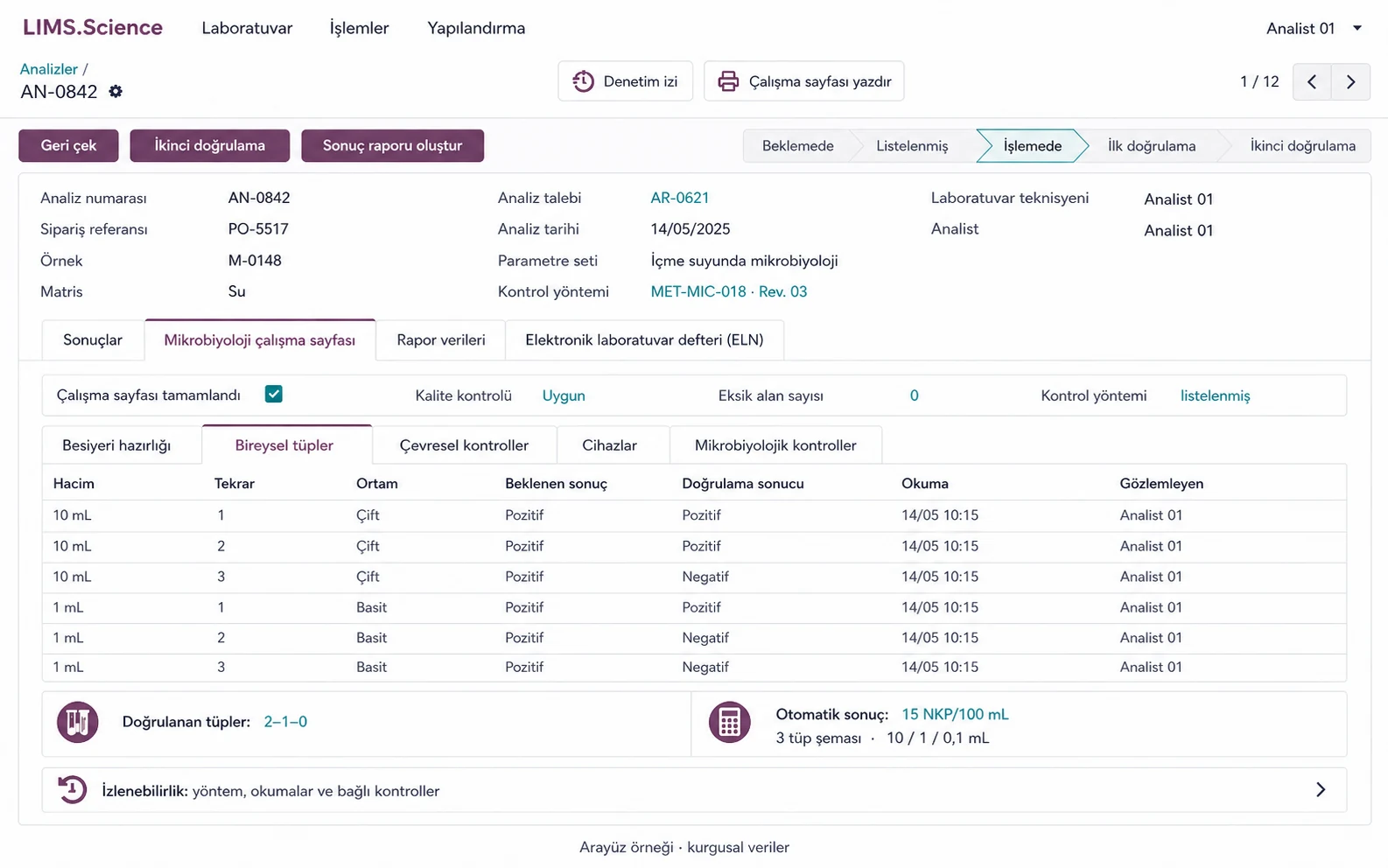Go to previous record with left arrow
Screen dimensions: 1388x868
coord(1312,81)
